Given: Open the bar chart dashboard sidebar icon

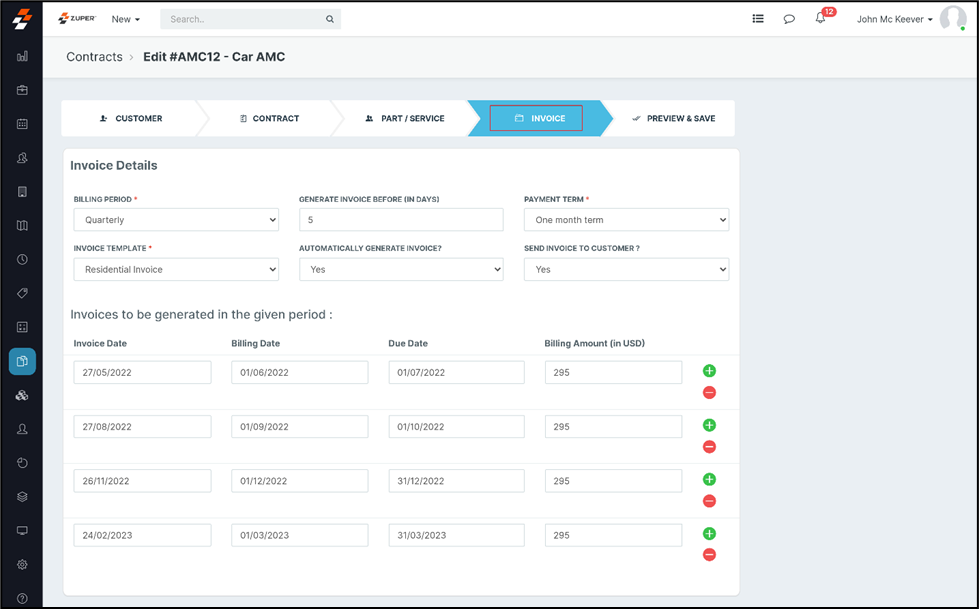Looking at the screenshot, I should coord(22,57).
